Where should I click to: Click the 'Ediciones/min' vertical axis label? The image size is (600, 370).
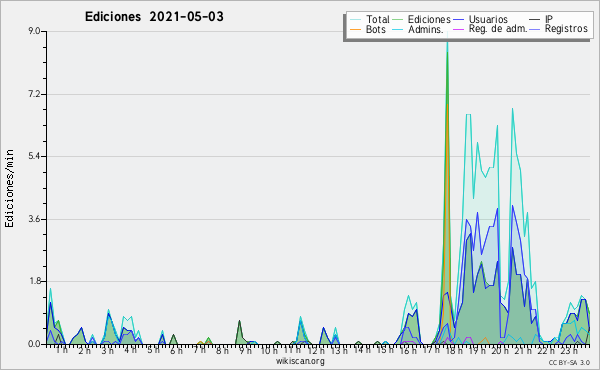point(9,188)
